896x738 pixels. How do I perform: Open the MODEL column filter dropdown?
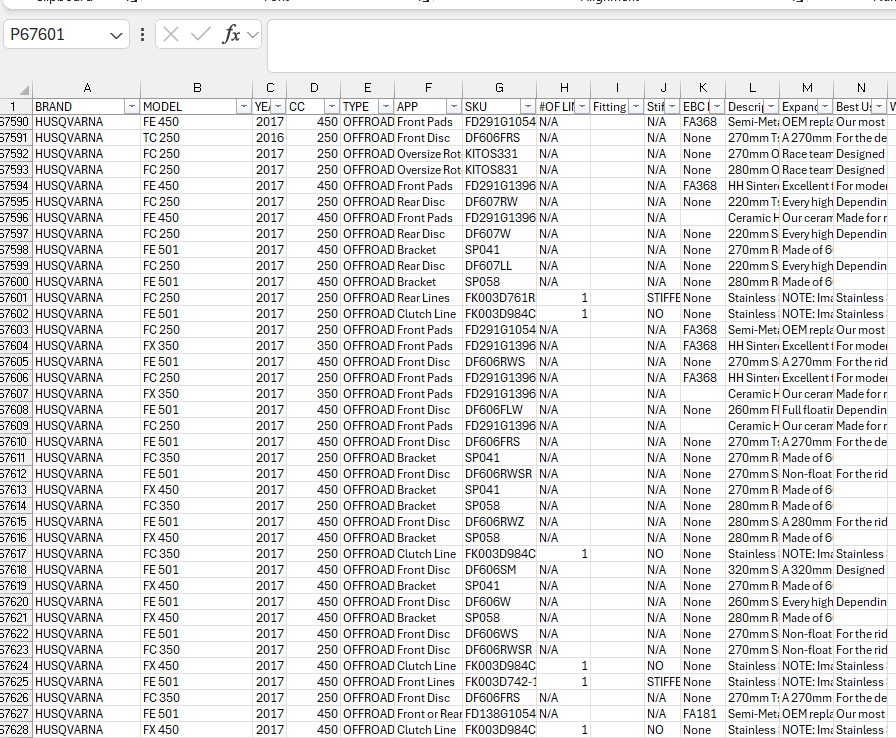tap(243, 106)
